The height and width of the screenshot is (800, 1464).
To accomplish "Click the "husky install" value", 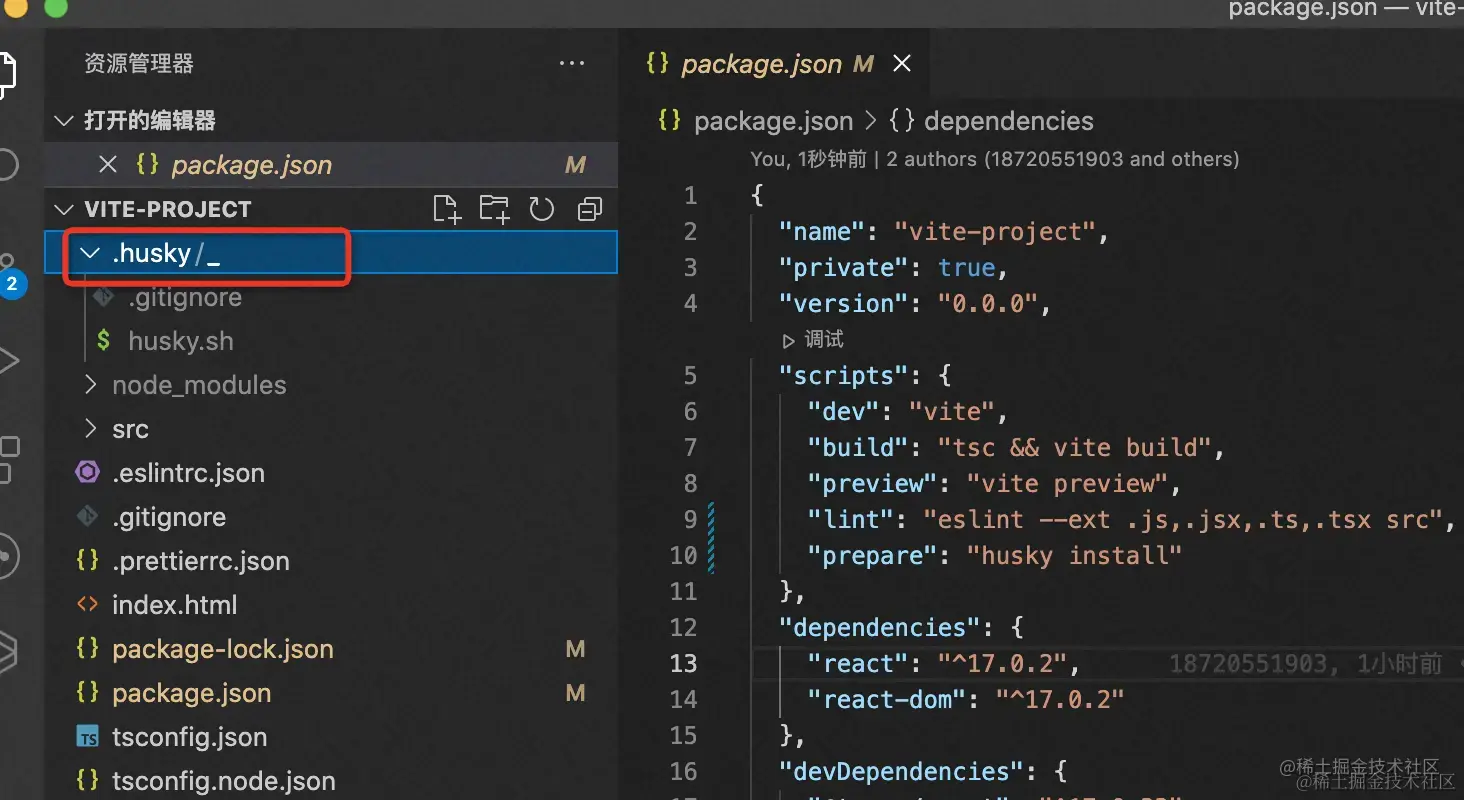I will click(1074, 555).
